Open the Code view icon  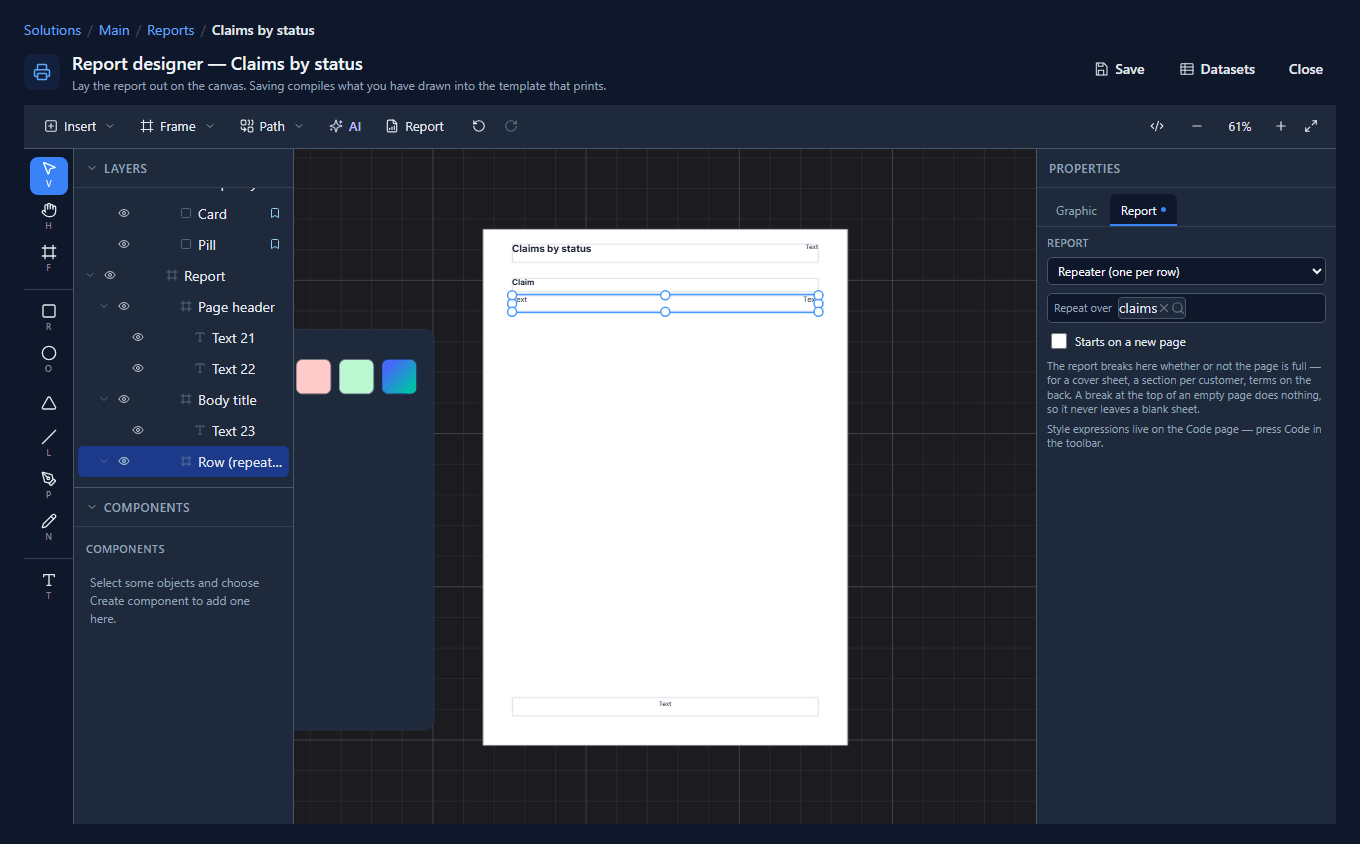1157,126
